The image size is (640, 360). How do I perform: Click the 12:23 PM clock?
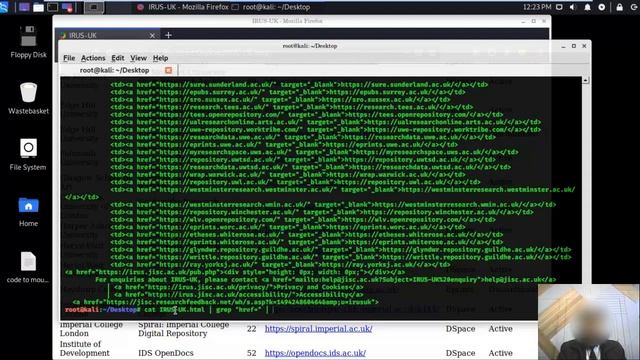click(537, 7)
